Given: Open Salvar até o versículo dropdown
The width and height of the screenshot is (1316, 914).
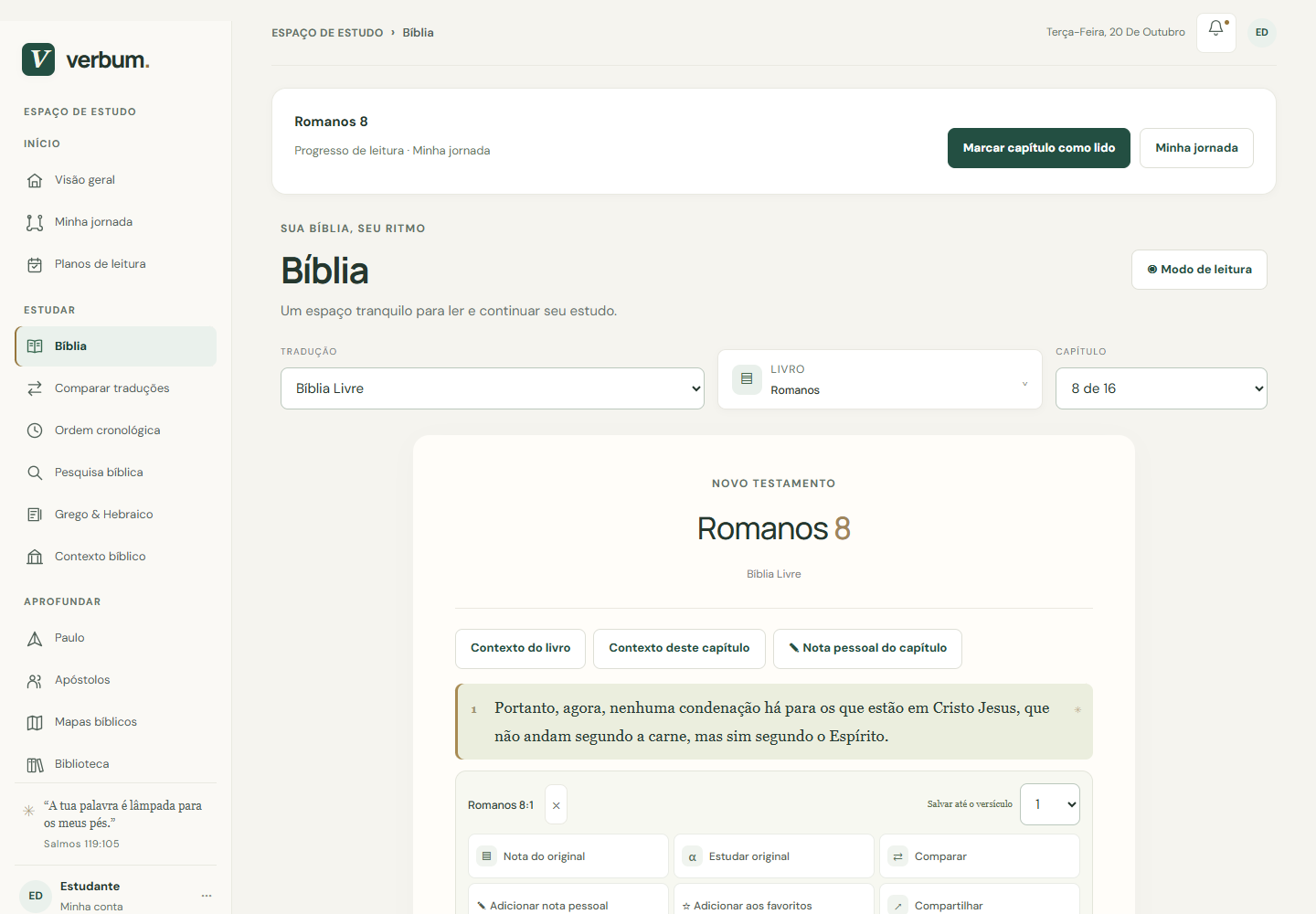Looking at the screenshot, I should tap(1050, 804).
